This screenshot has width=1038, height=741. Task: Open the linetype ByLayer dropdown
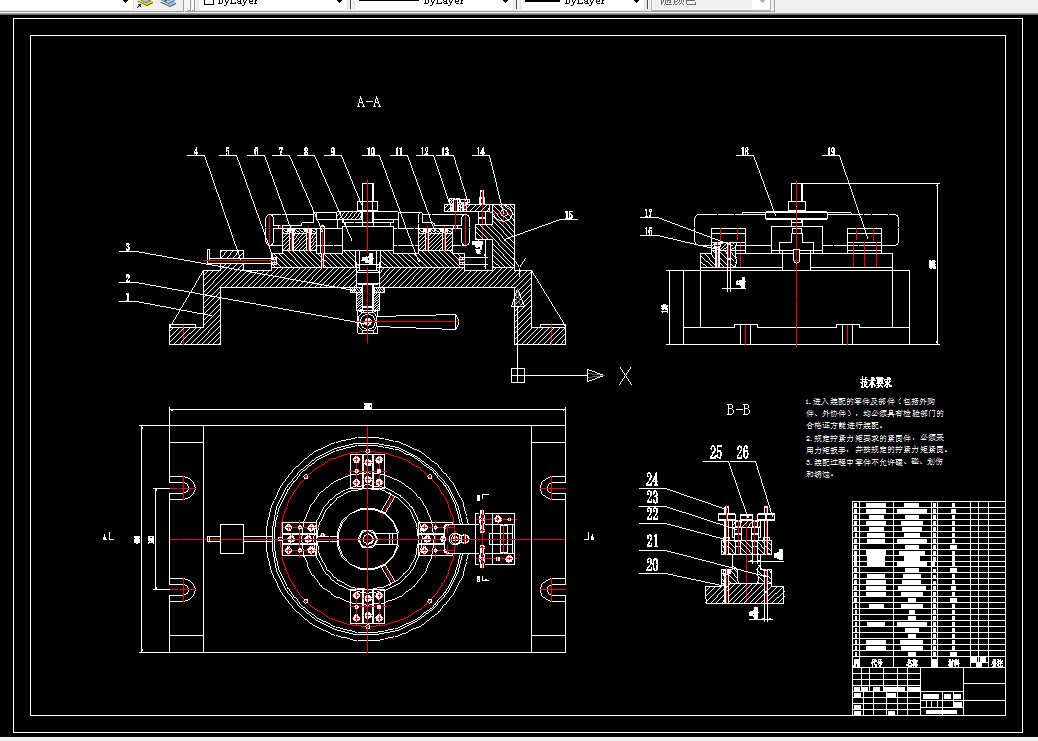tap(434, 3)
